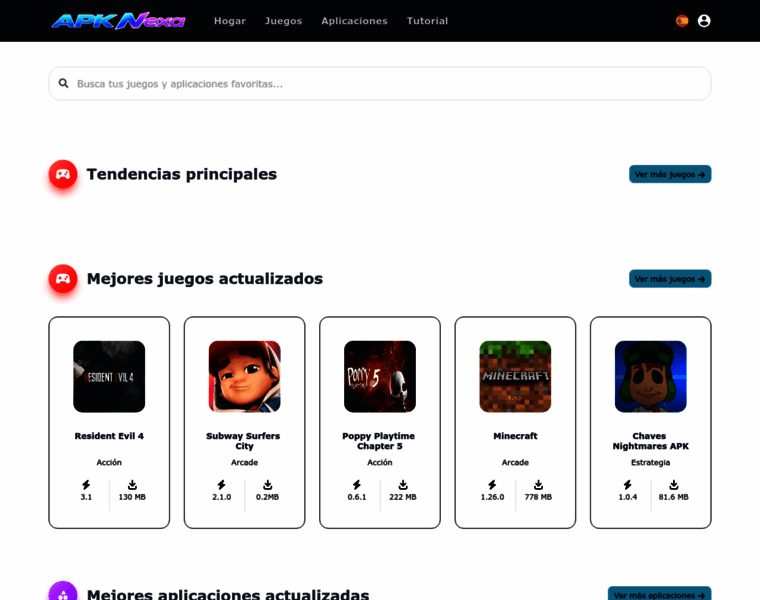Click the lightning icon on Poppy Playtime Chapter 5
This screenshot has width=760, height=600.
[x=357, y=485]
